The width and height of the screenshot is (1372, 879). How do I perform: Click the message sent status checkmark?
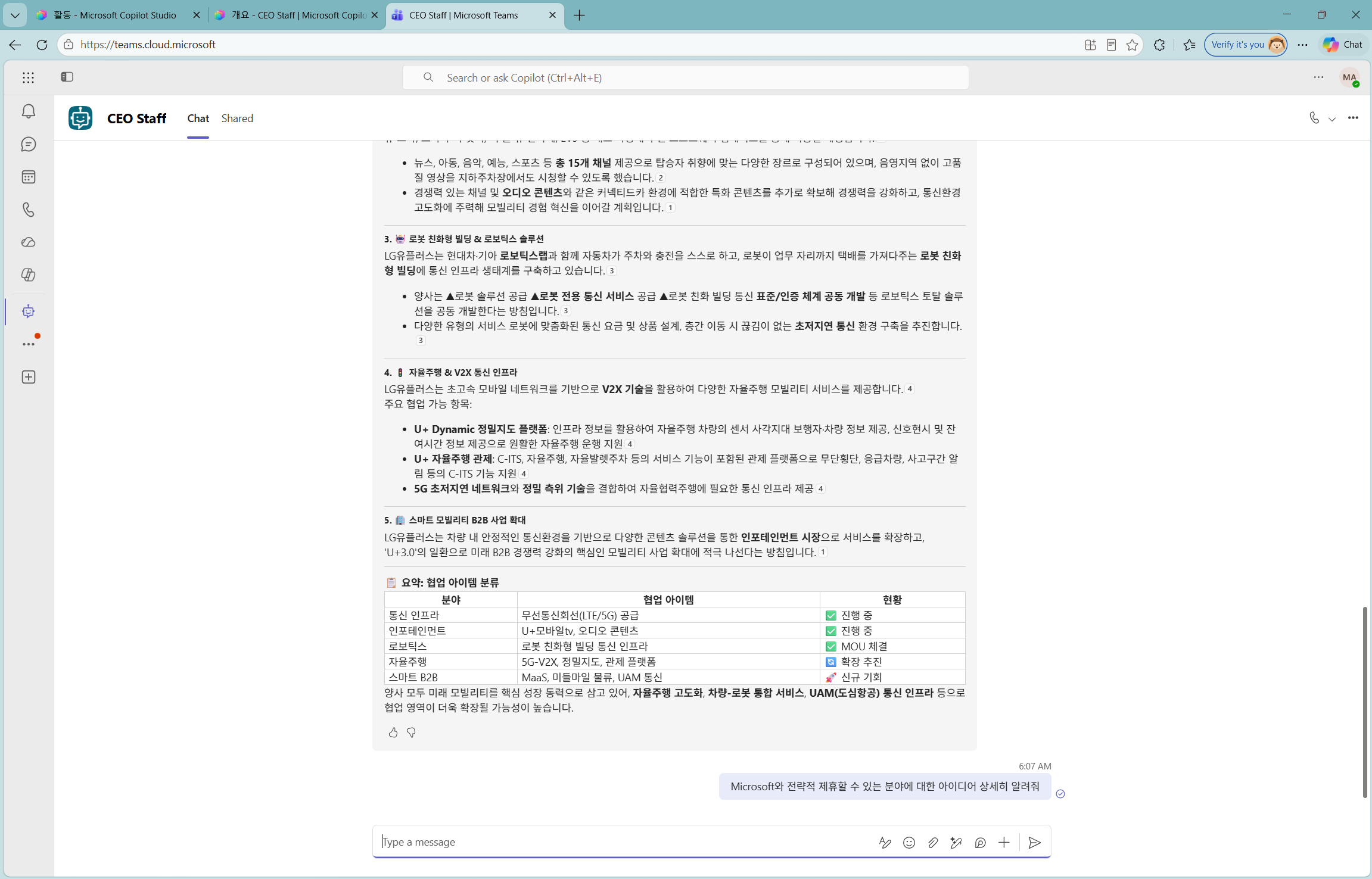1060,794
